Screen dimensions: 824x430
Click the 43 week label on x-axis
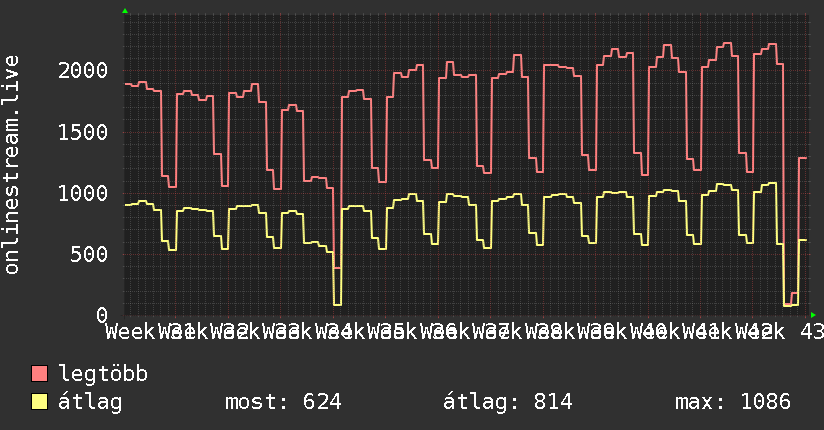coord(812,332)
